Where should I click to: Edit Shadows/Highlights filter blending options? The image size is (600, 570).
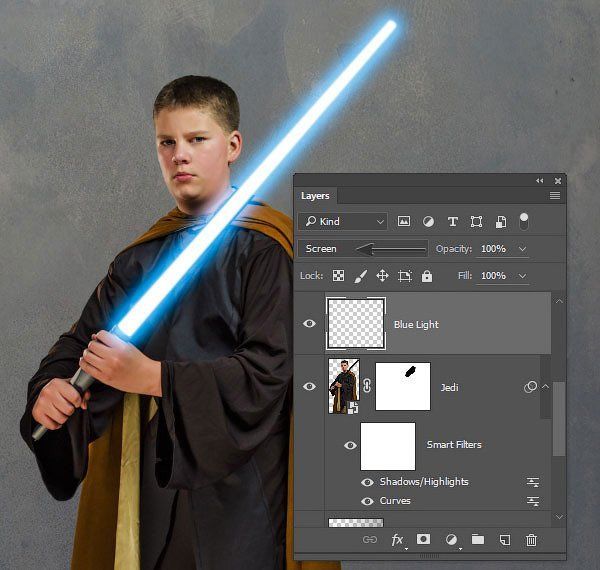point(533,482)
